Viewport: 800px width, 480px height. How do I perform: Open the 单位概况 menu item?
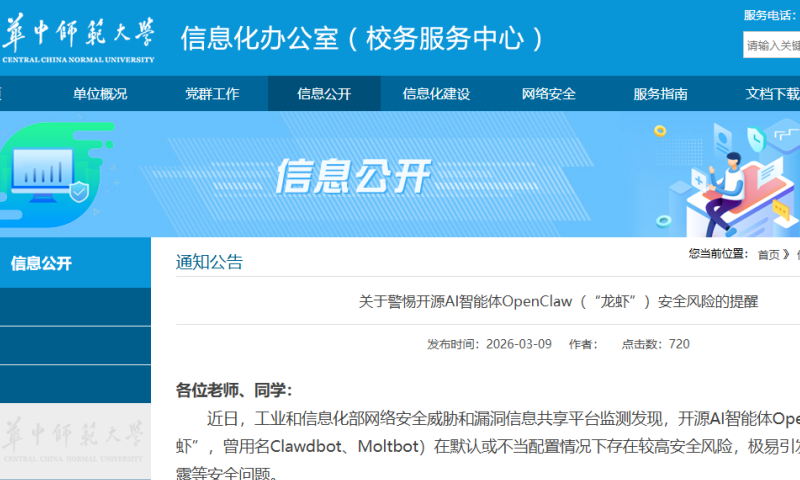[x=100, y=94]
